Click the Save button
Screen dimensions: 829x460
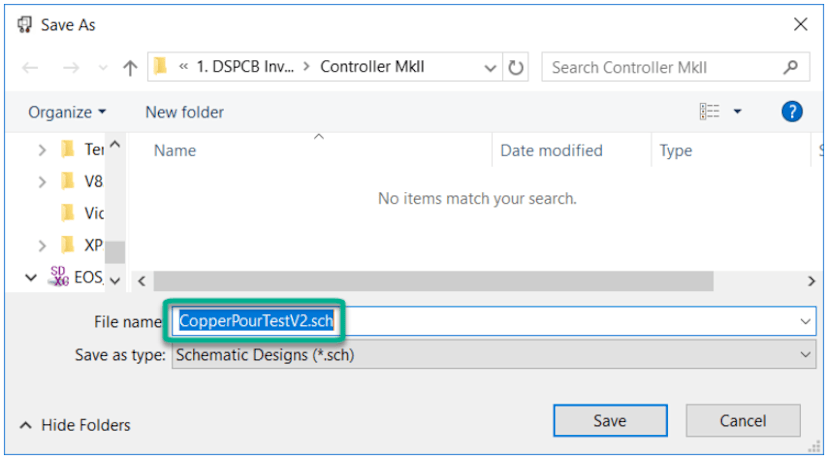[x=610, y=421]
